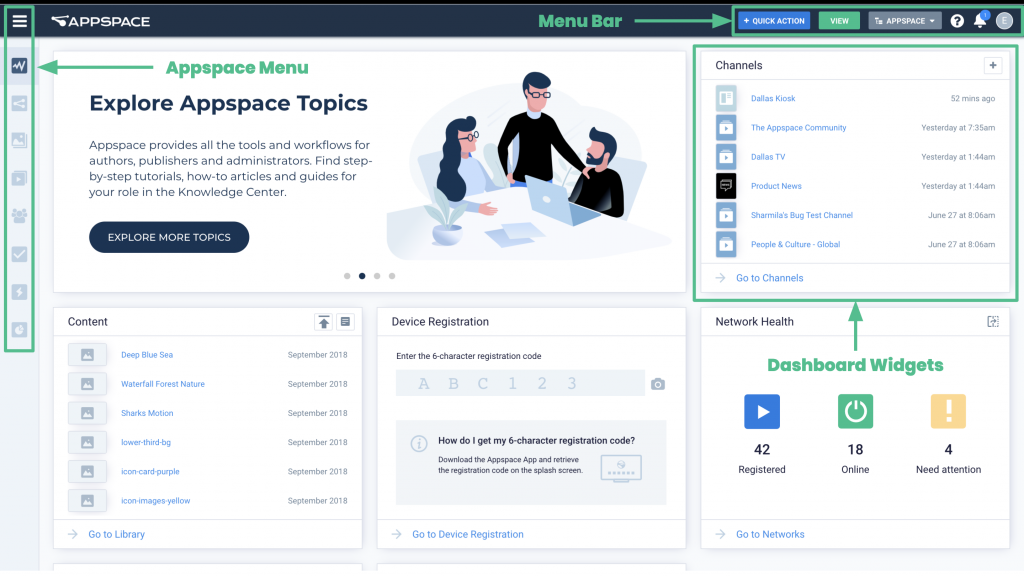Click the Dallas Kiosk channel icon
Screen dimensions: 1024x576
pos(726,99)
